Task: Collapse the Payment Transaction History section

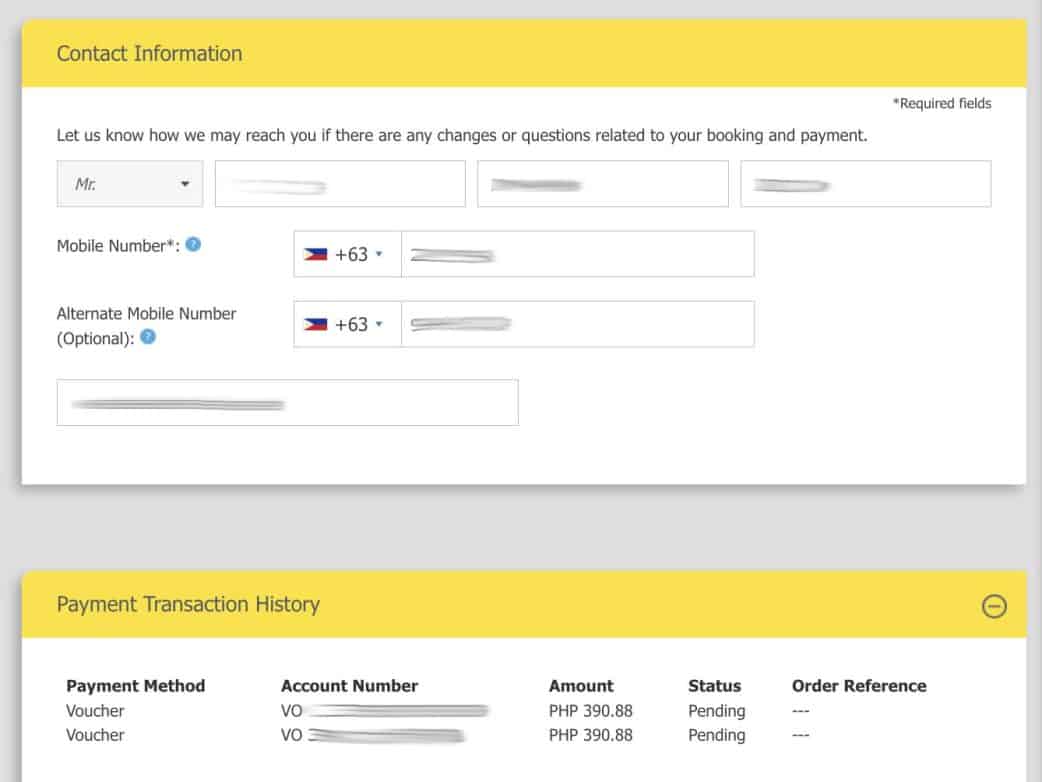Action: (994, 606)
